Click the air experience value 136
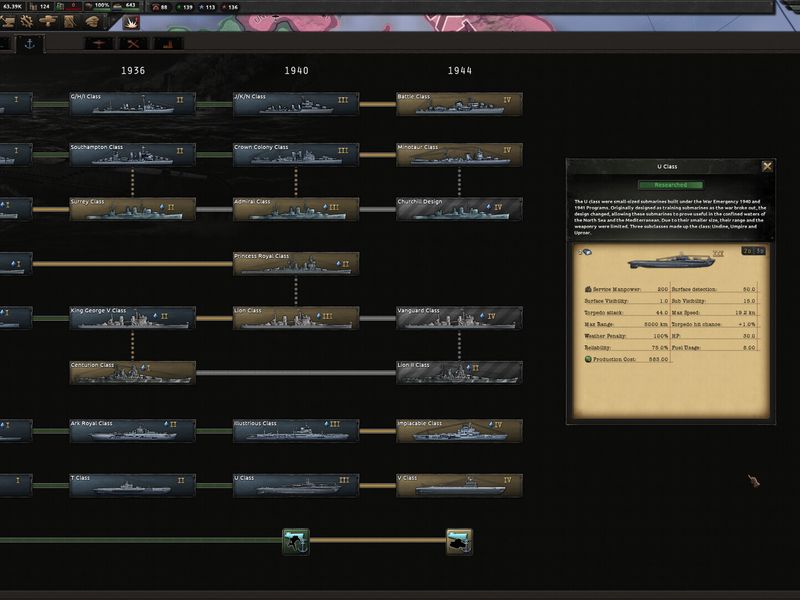This screenshot has width=800, height=600. tap(229, 7)
